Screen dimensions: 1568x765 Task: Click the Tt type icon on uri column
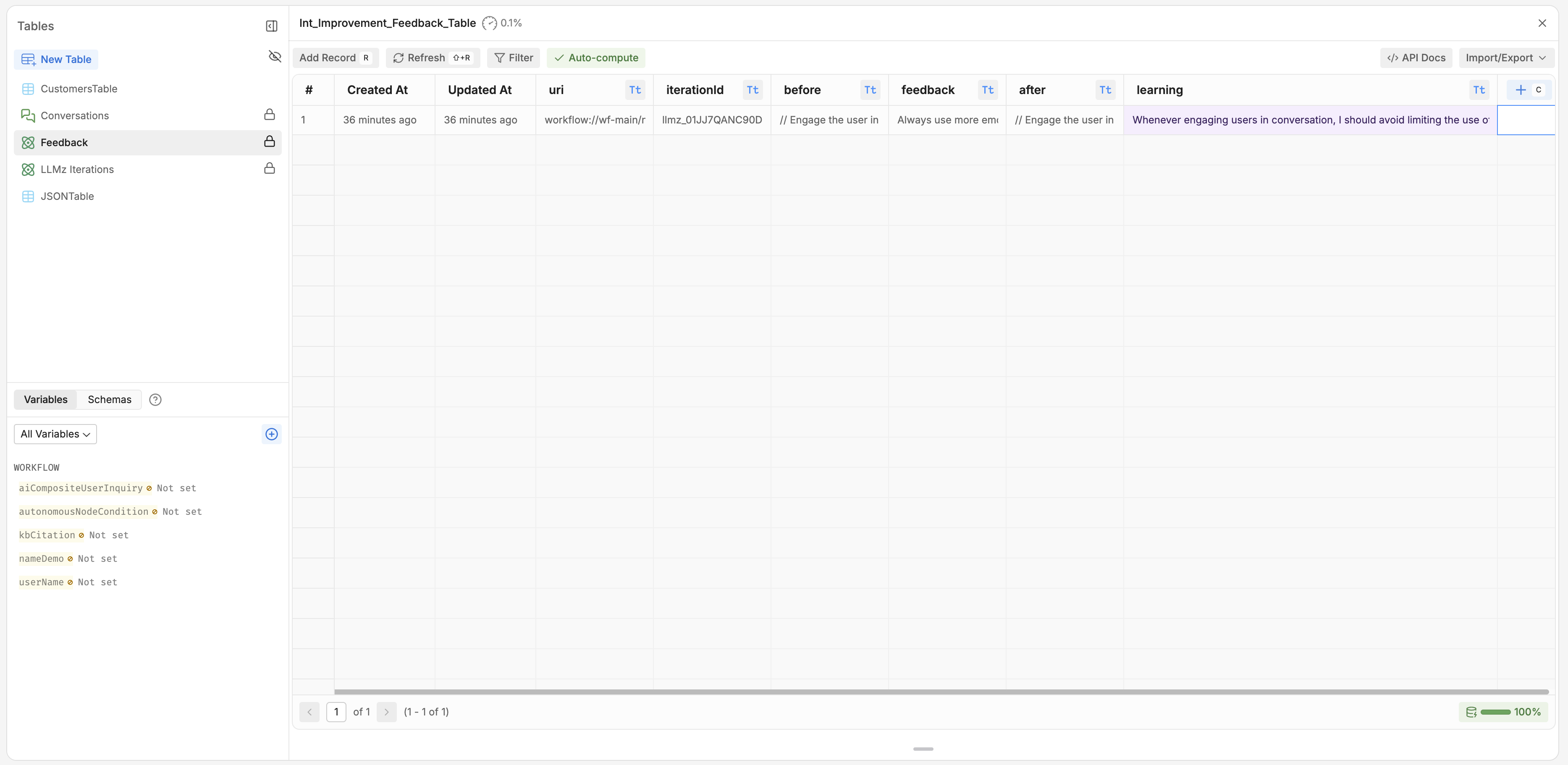pos(635,90)
